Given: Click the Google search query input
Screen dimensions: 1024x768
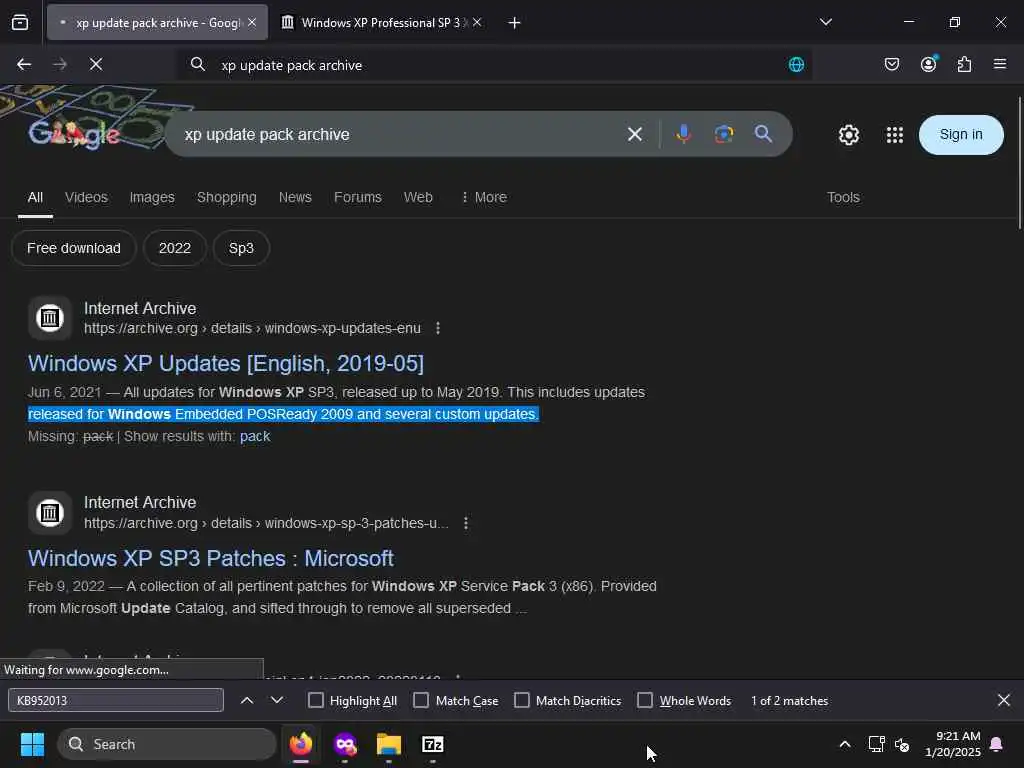Looking at the screenshot, I should (x=398, y=135).
